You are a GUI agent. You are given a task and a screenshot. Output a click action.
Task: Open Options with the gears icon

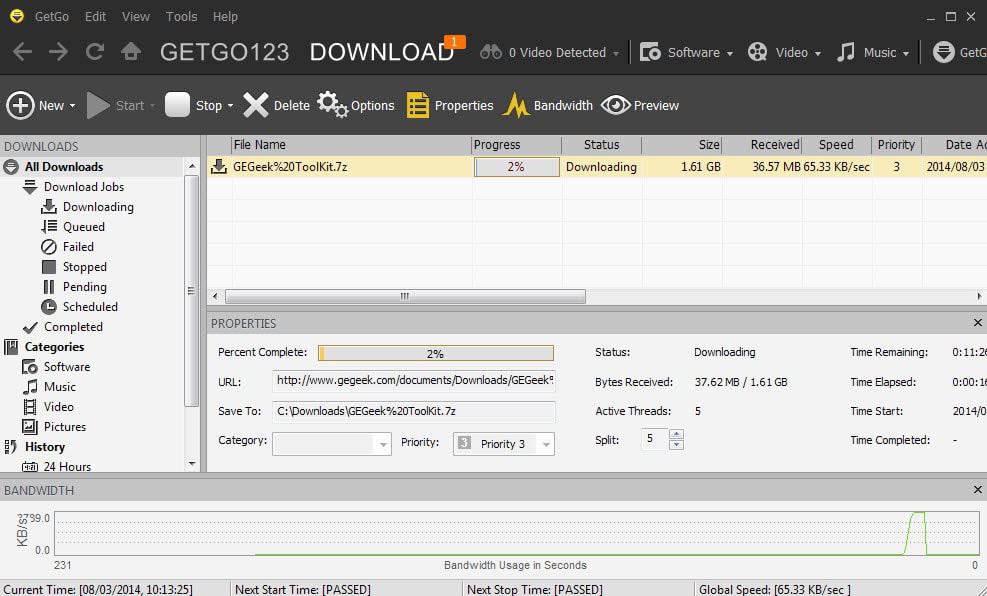[332, 104]
